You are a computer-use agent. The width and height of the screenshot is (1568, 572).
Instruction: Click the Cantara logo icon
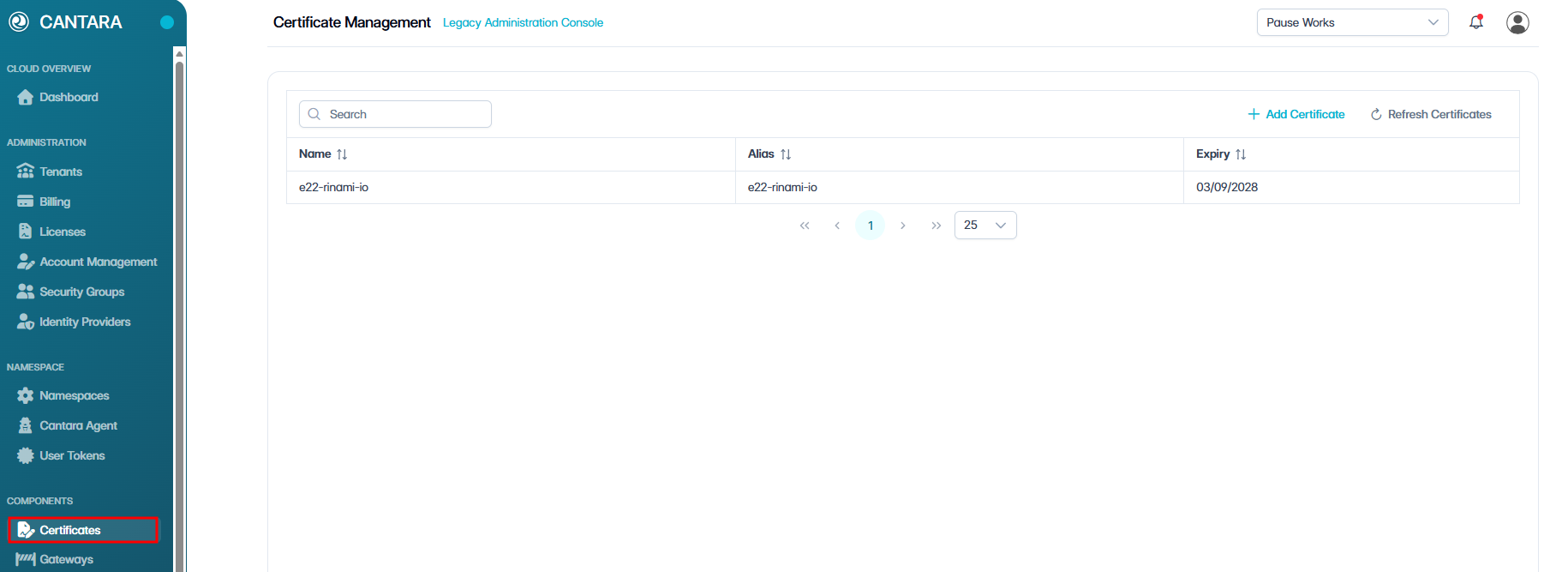point(19,22)
